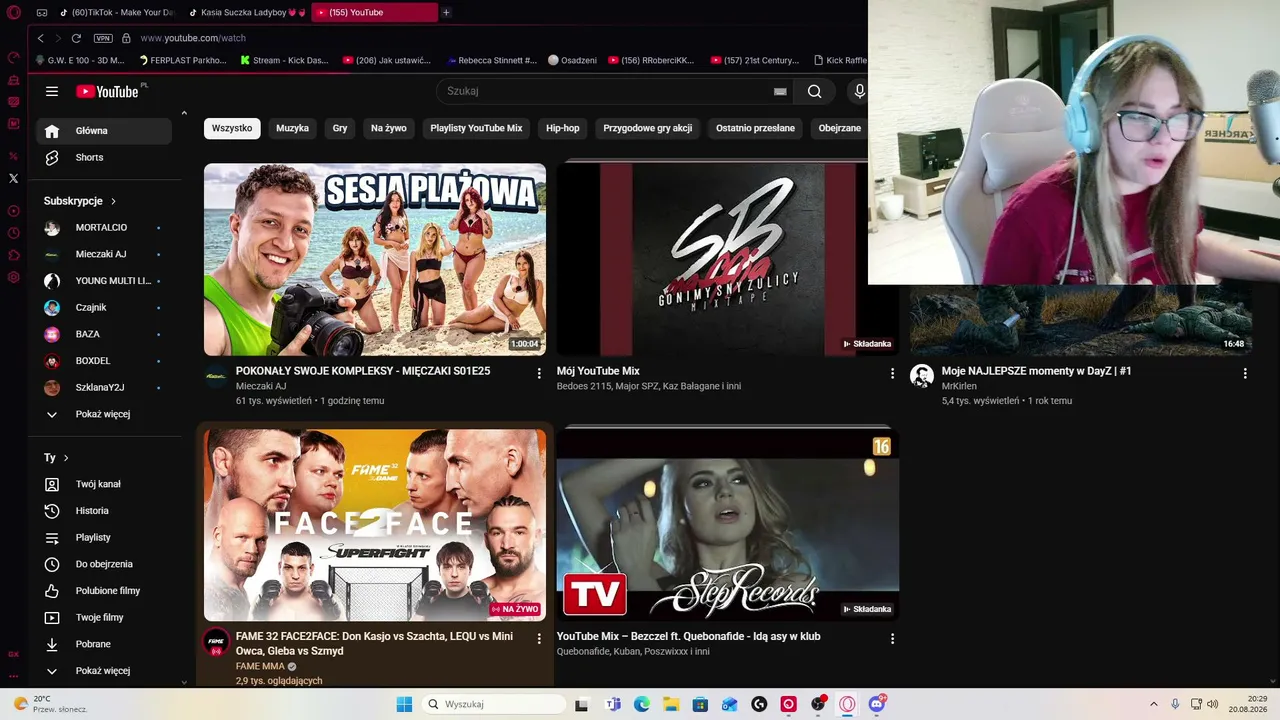Open Microsoft Teams from the taskbar
Screen dimensions: 1280x720
[x=613, y=704]
